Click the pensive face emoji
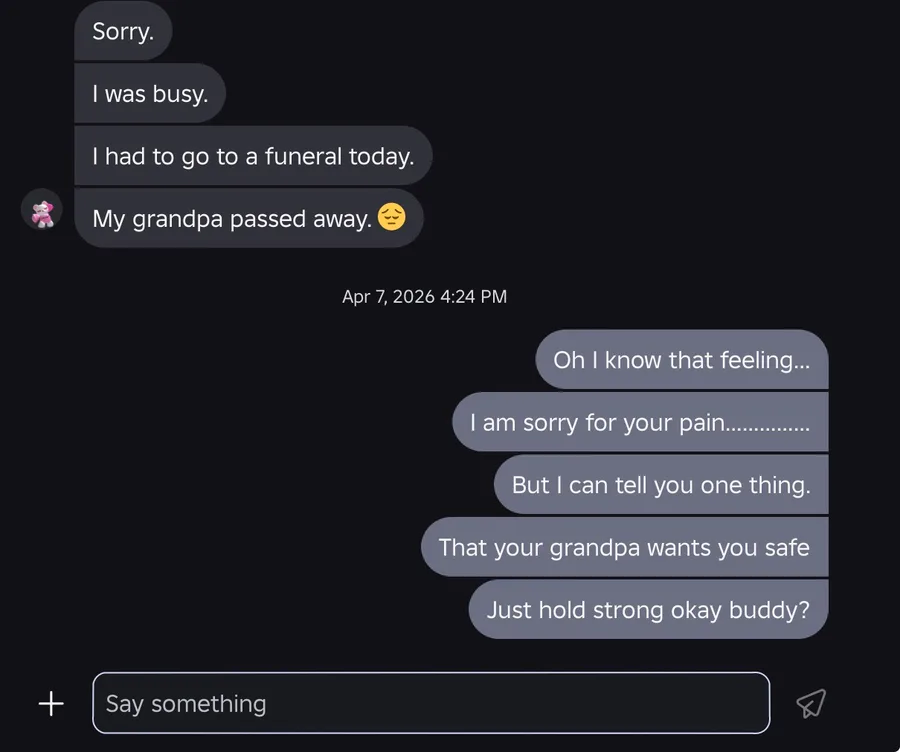Screen dimensions: 900x752 [x=391, y=217]
